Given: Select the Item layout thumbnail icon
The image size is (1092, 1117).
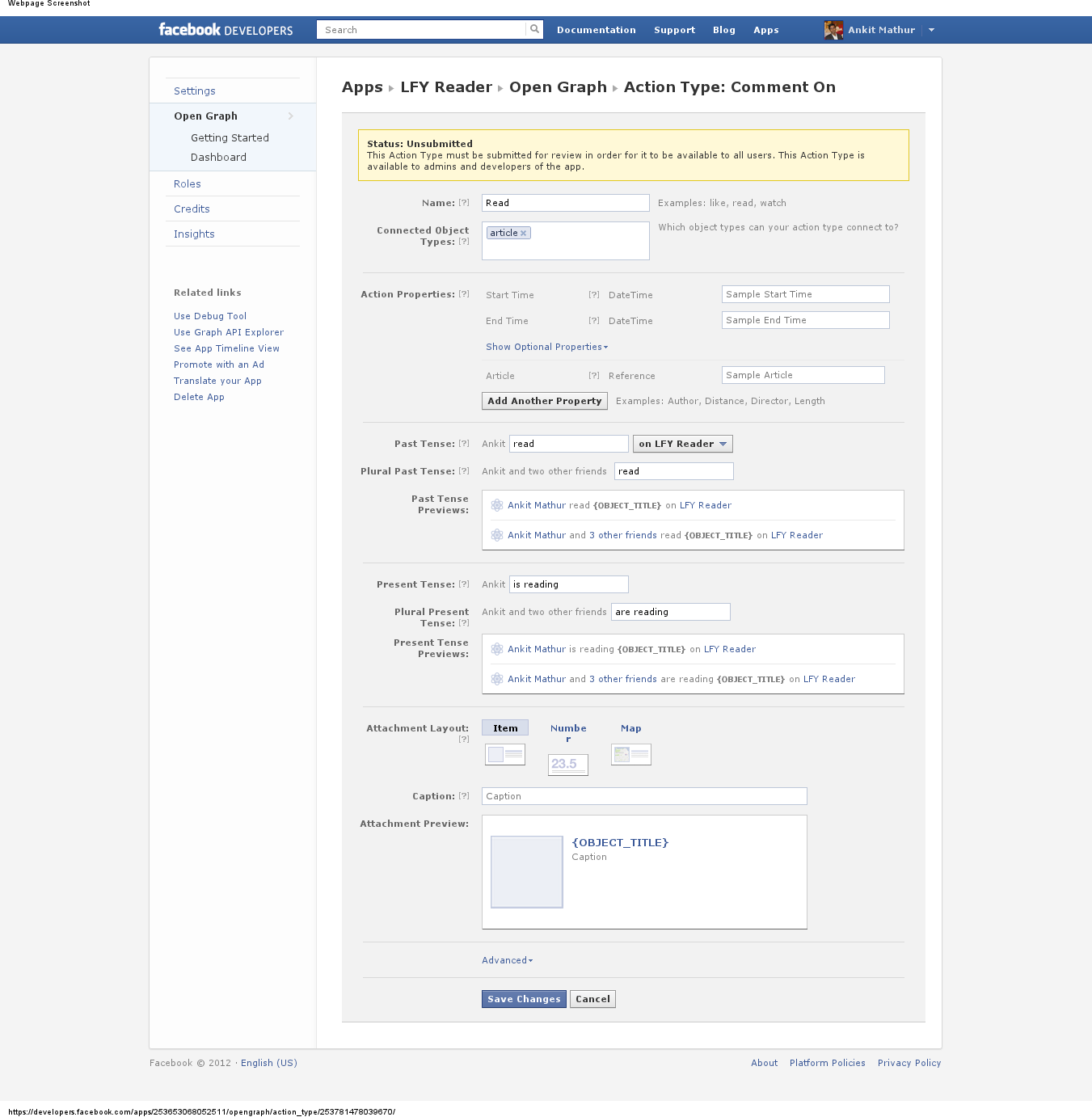Looking at the screenshot, I should click(505, 754).
